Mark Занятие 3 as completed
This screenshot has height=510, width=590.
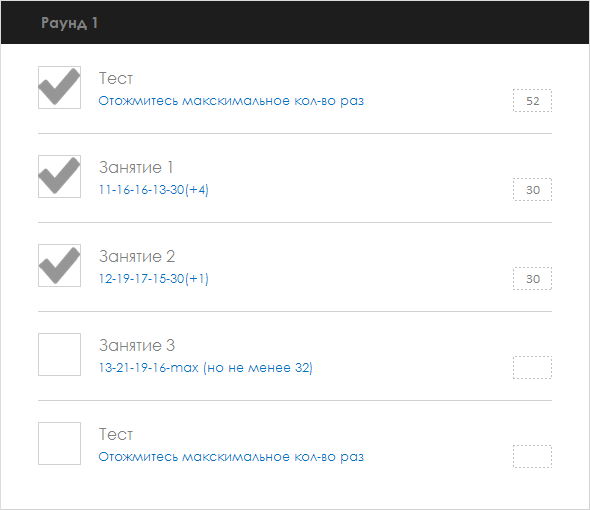(x=59, y=354)
